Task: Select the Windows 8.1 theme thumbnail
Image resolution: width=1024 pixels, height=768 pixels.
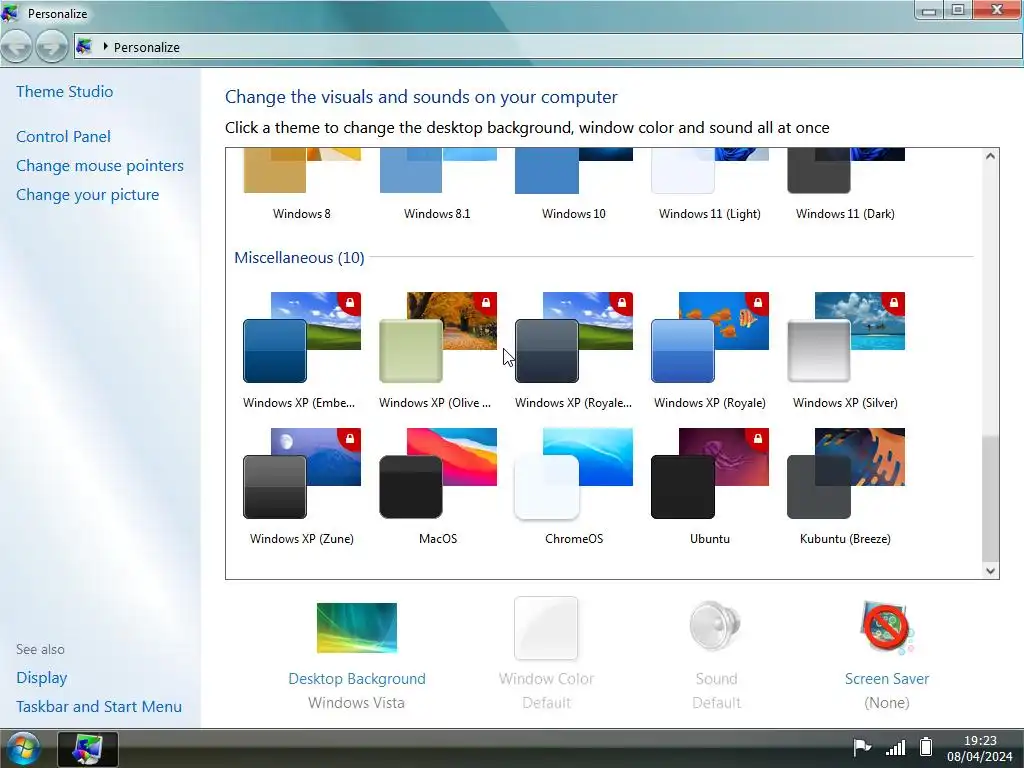Action: [438, 171]
